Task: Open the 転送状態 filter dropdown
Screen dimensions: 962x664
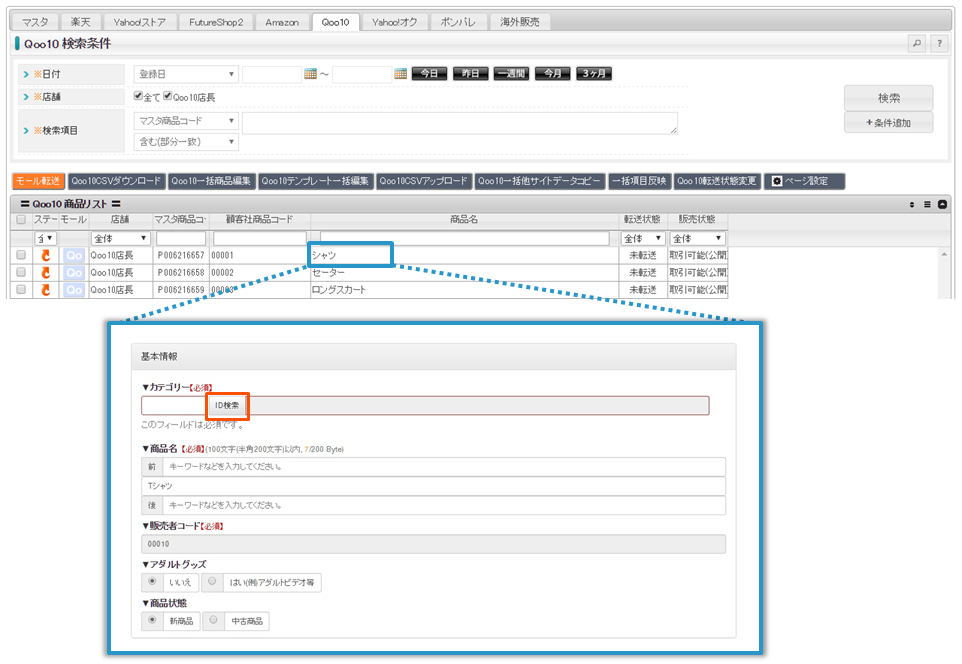Action: (x=642, y=238)
